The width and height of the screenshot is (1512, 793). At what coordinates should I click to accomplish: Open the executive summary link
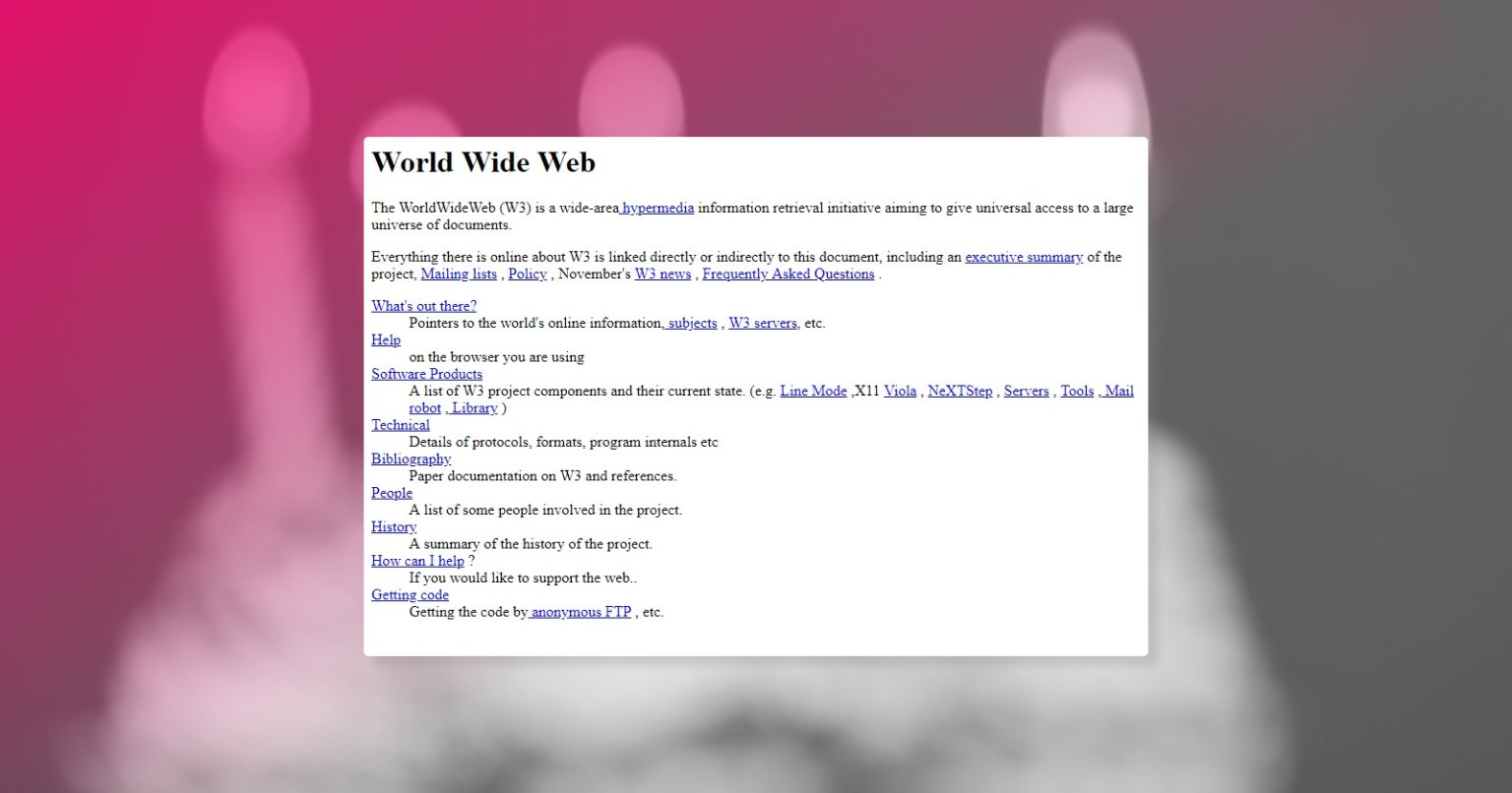[1024, 257]
